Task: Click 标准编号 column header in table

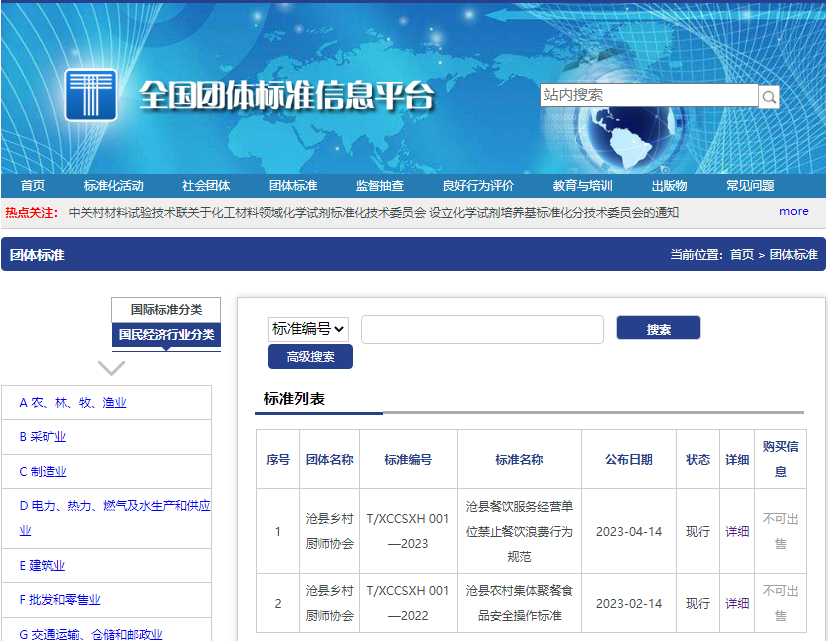Action: (408, 460)
